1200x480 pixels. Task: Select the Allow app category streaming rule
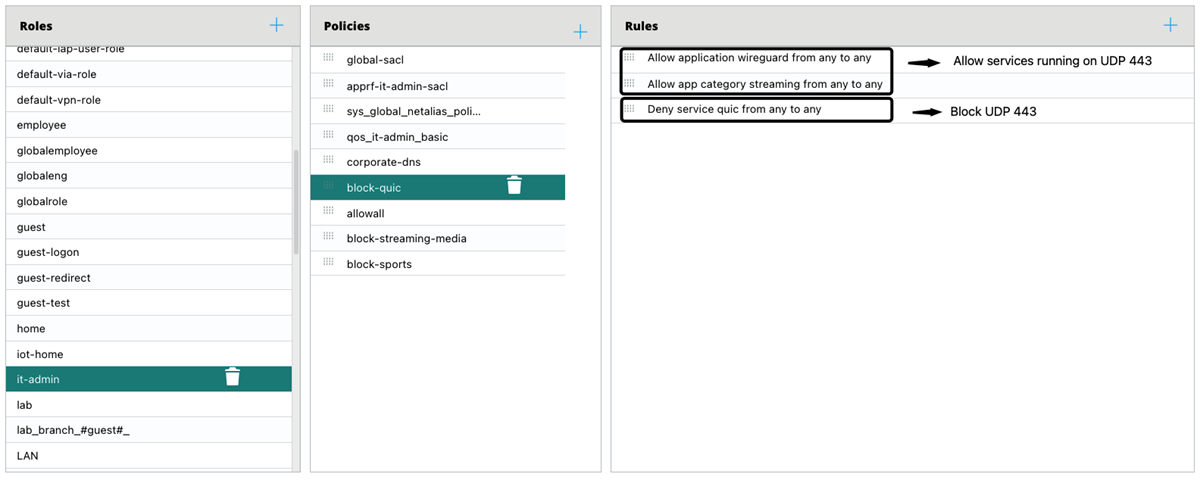(764, 84)
